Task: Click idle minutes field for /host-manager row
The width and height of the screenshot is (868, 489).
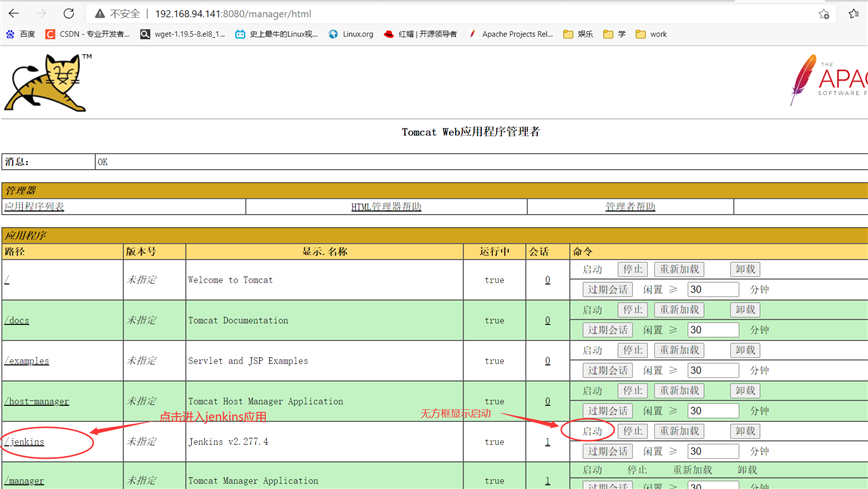Action: tap(713, 410)
